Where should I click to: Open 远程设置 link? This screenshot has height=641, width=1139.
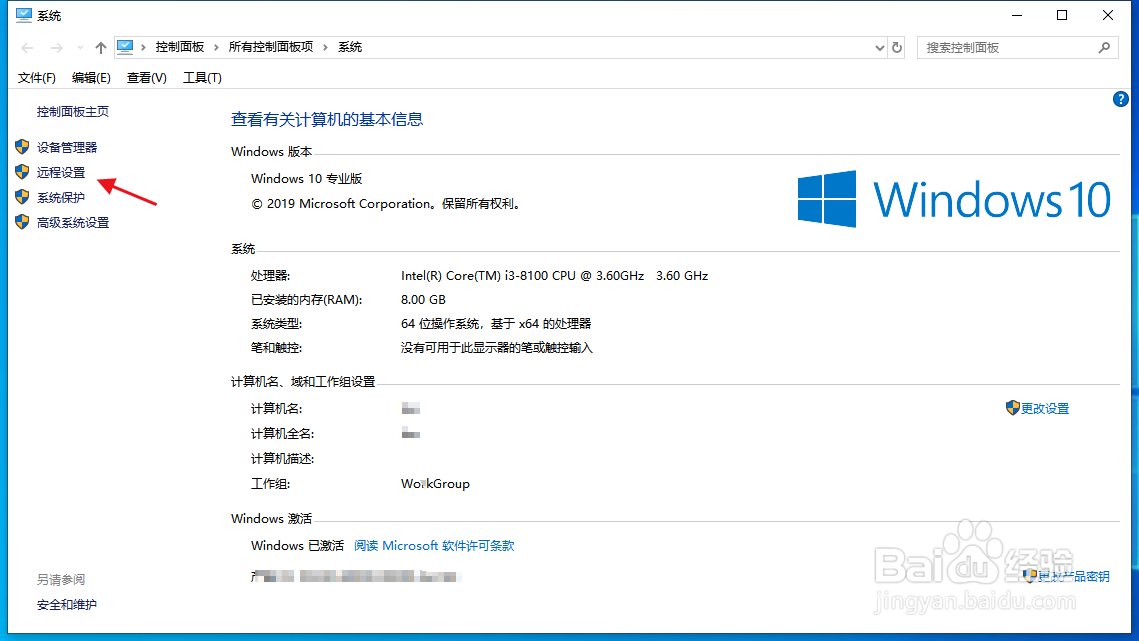coord(61,172)
